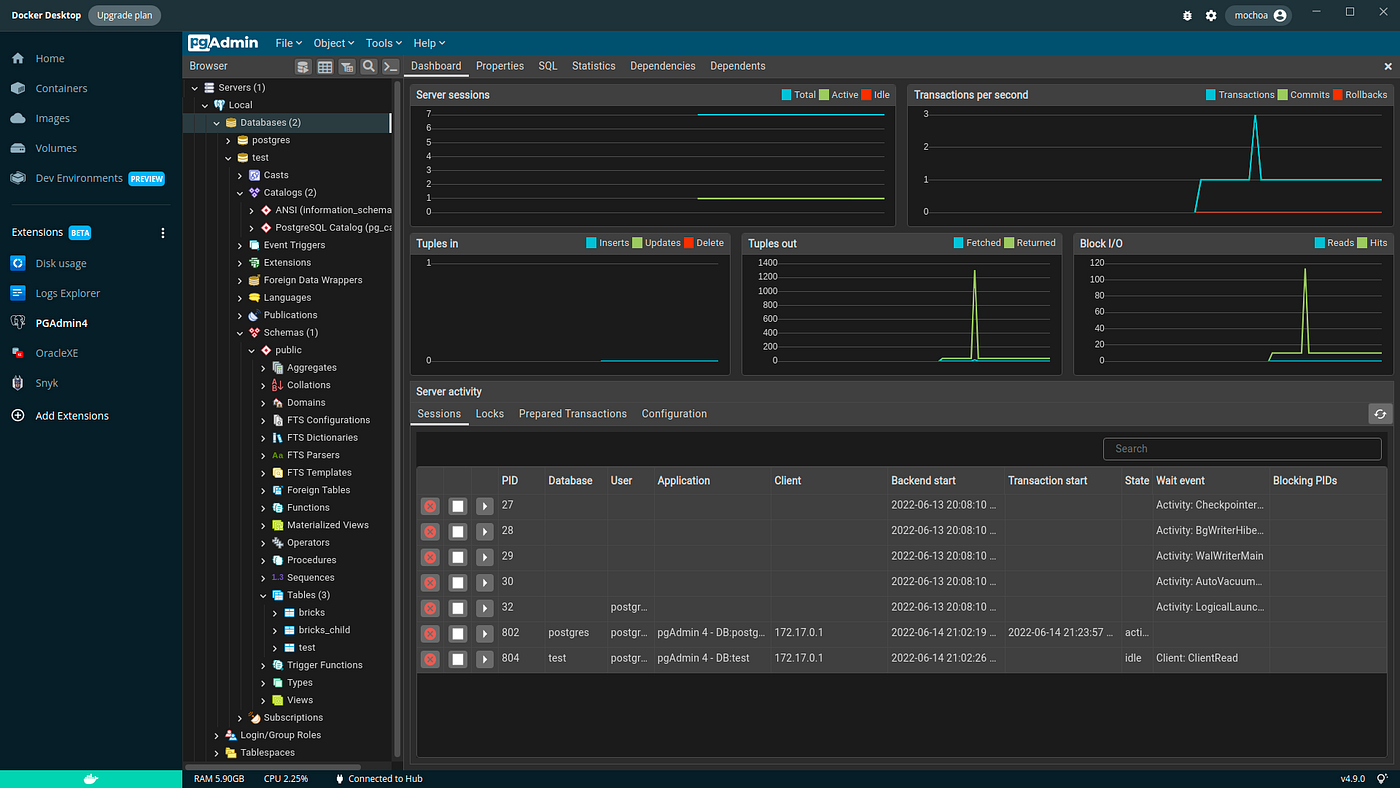This screenshot has height=788, width=1400.
Task: Open the Query Tool from the Browser toolbar
Action: 303,66
